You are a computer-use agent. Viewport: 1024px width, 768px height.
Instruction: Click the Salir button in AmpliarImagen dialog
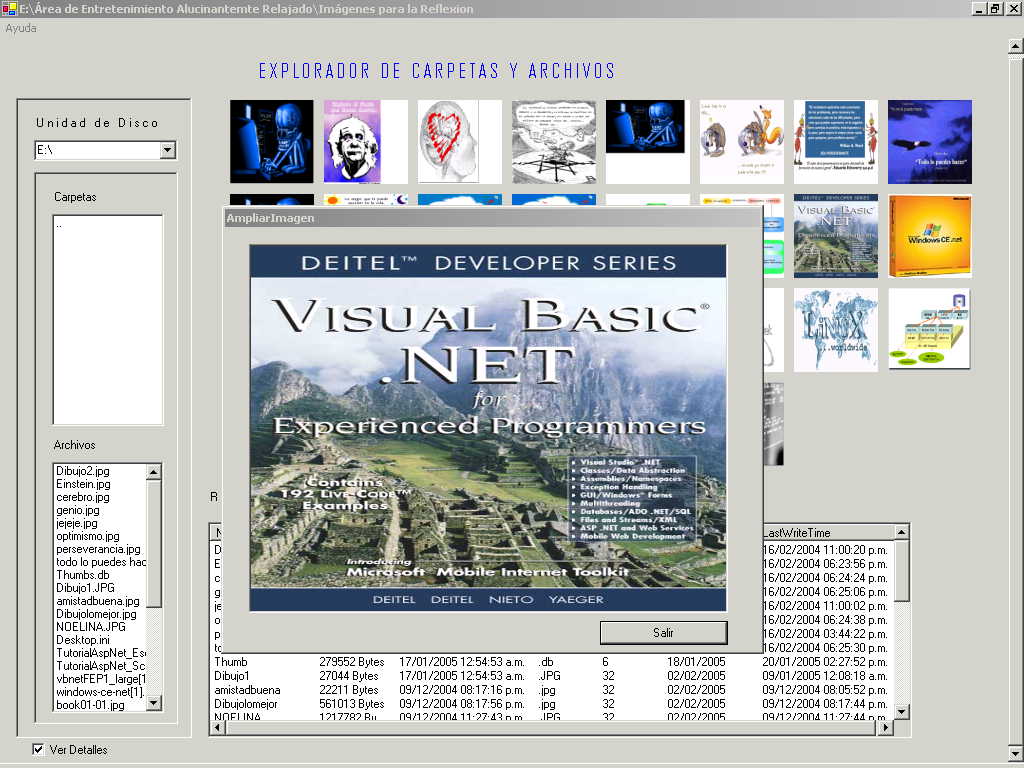click(x=663, y=632)
